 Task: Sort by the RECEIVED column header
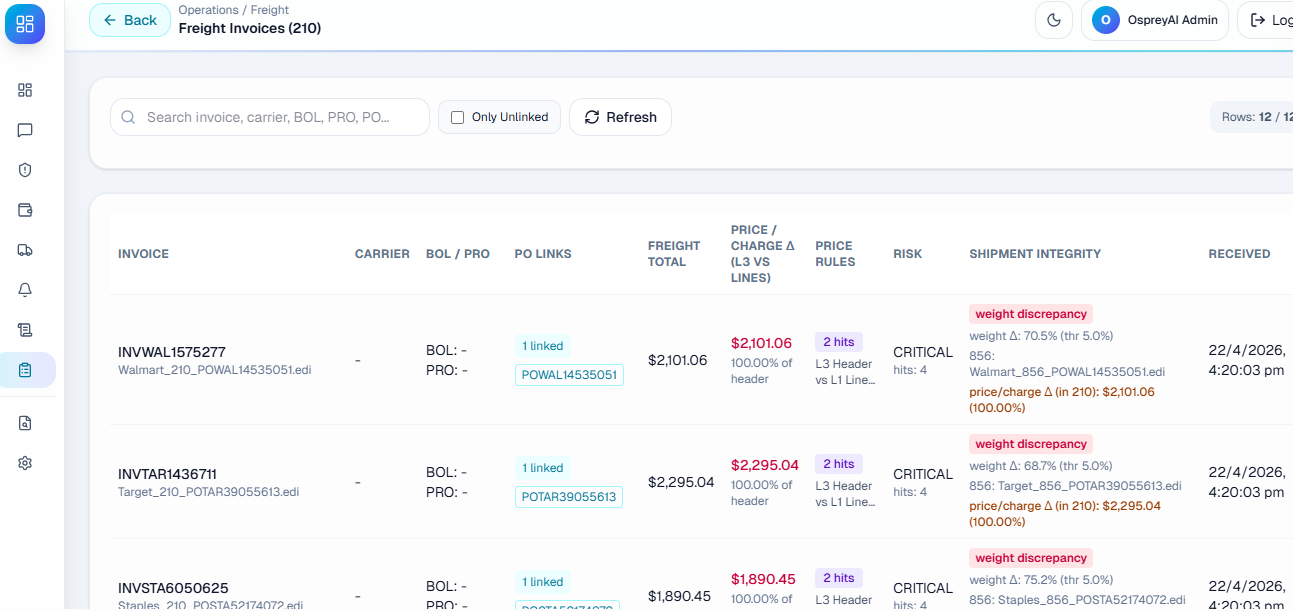point(1239,254)
